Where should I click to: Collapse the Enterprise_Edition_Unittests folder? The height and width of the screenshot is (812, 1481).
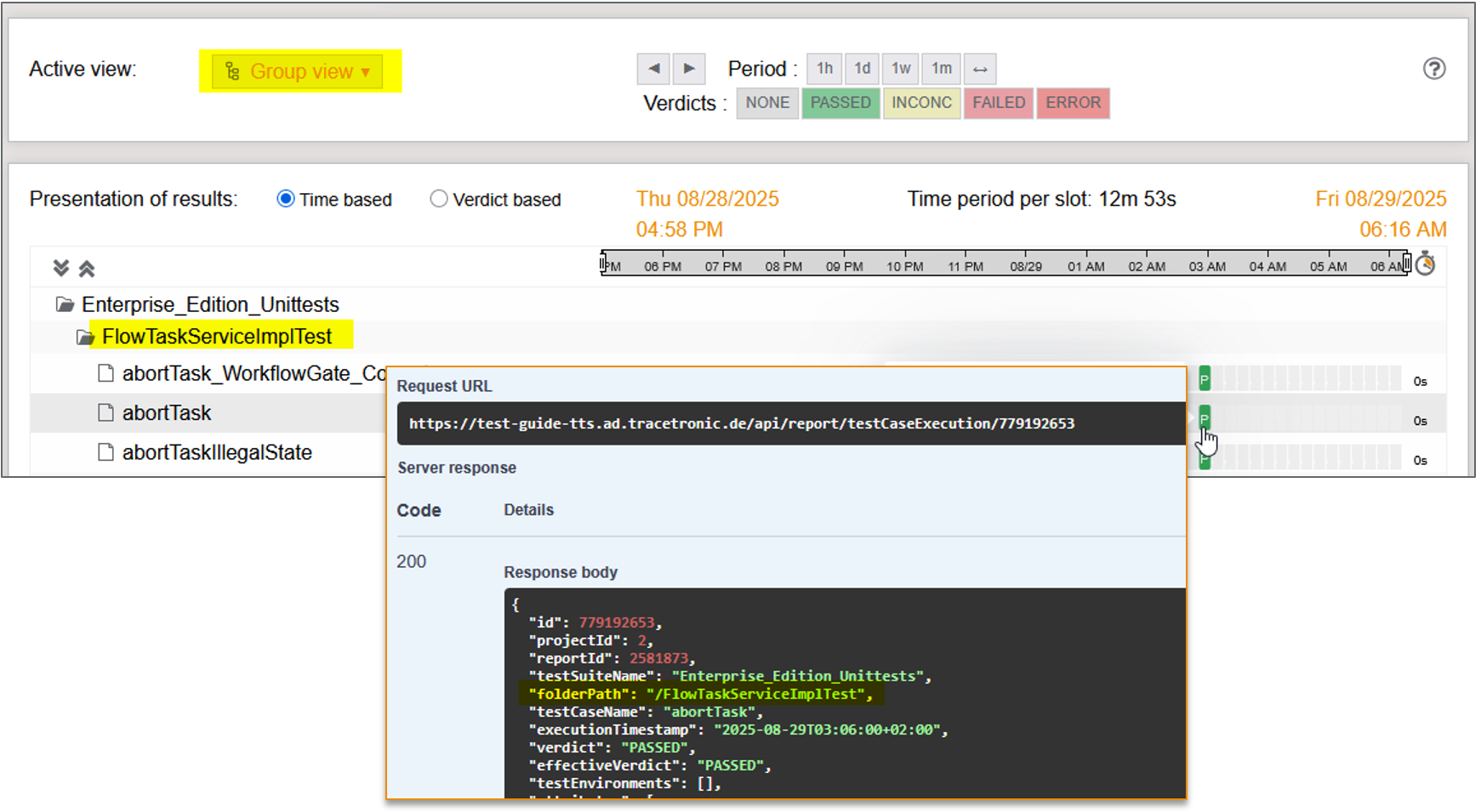tap(65, 304)
